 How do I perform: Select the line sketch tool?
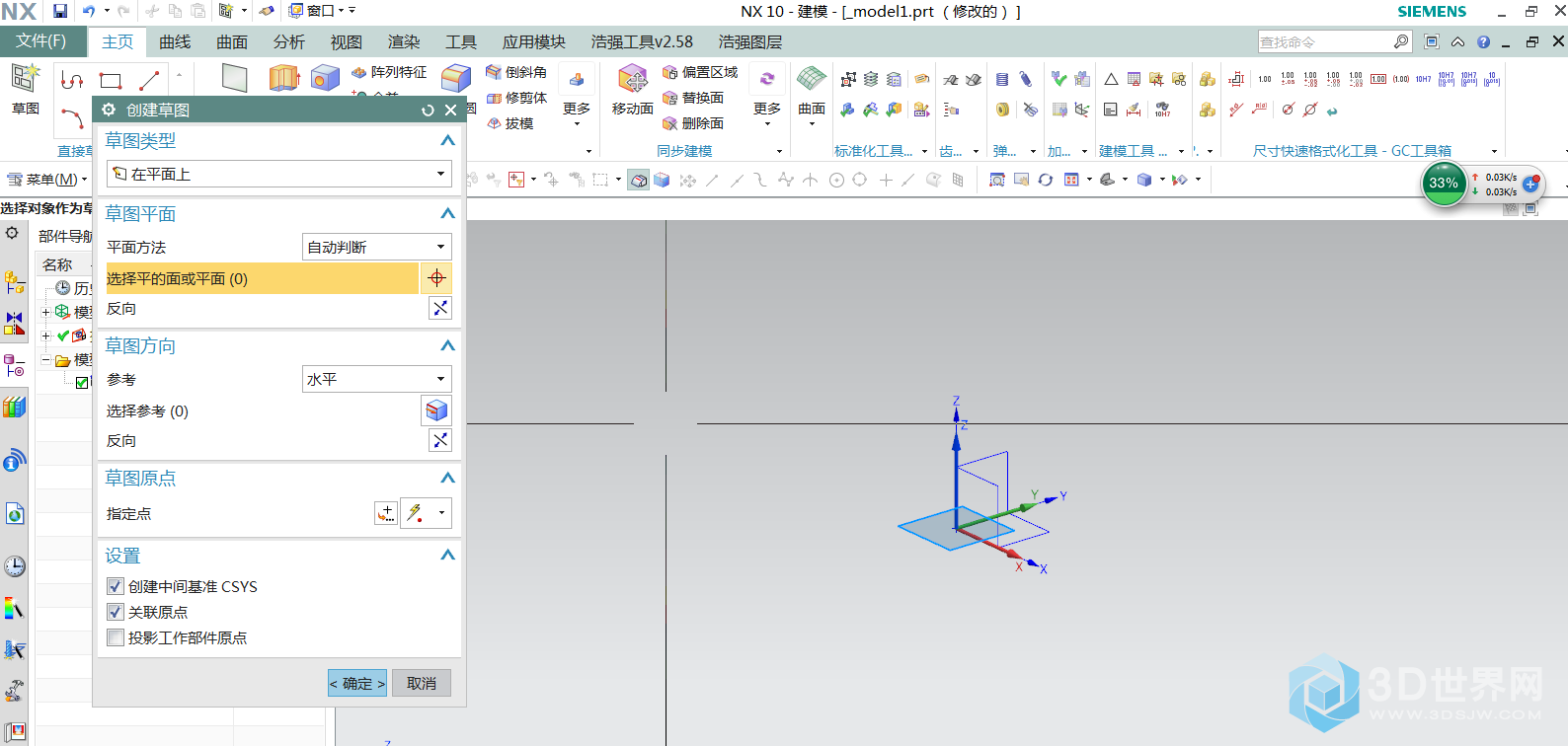tap(149, 80)
